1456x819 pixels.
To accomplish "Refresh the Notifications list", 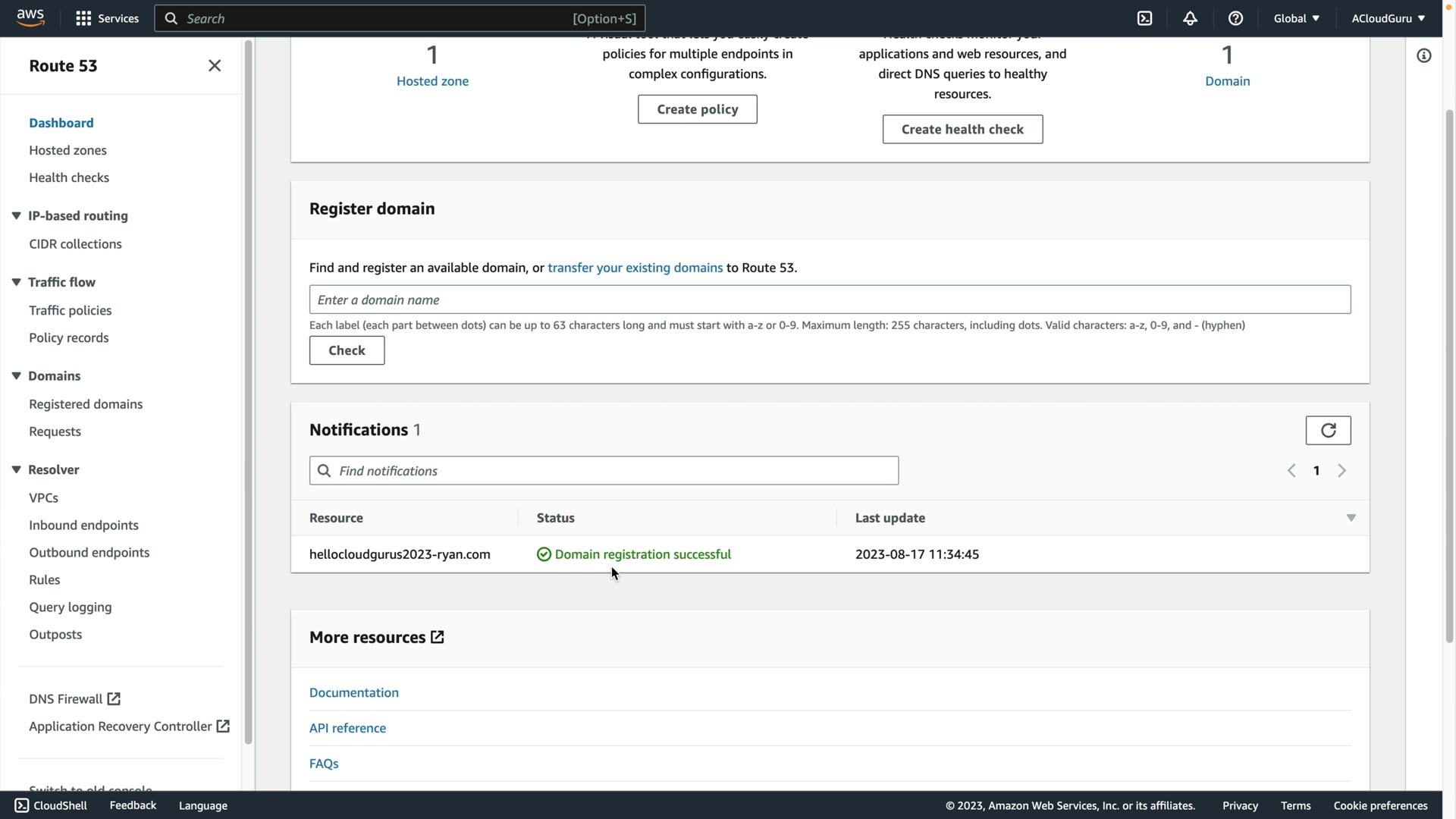I will (1328, 431).
